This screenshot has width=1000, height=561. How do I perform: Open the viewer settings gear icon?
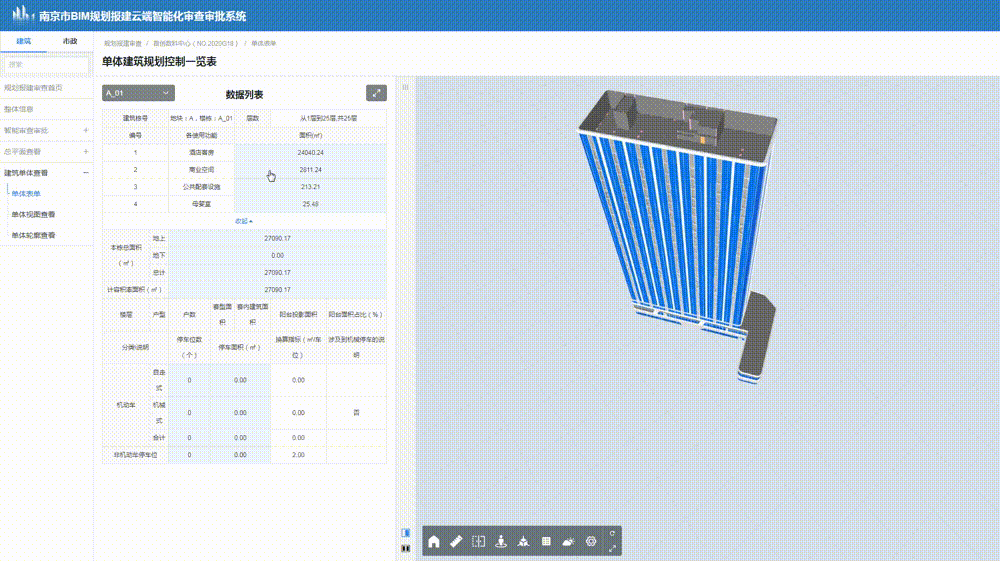click(591, 542)
